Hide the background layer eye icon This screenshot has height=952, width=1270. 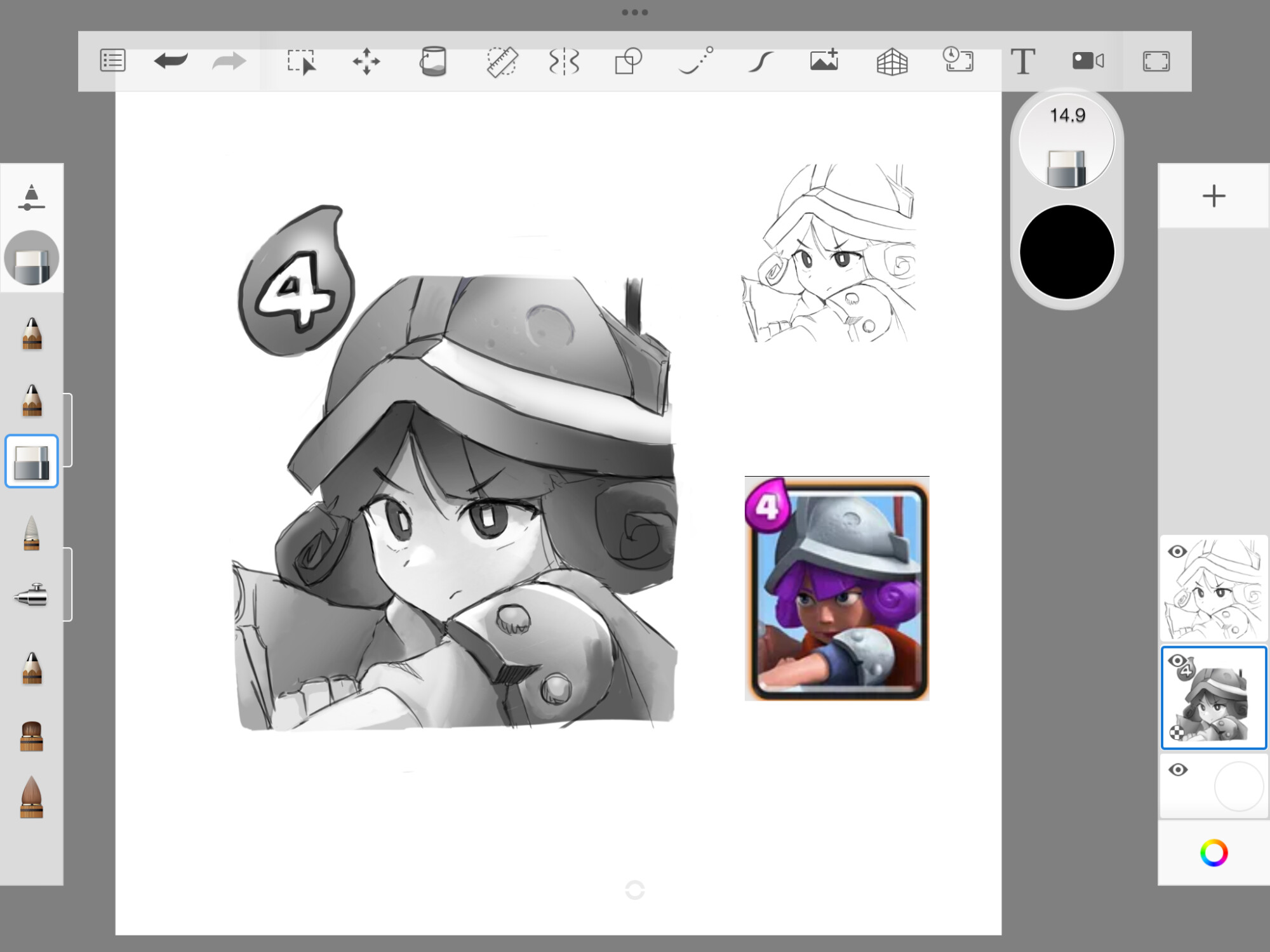(1177, 770)
